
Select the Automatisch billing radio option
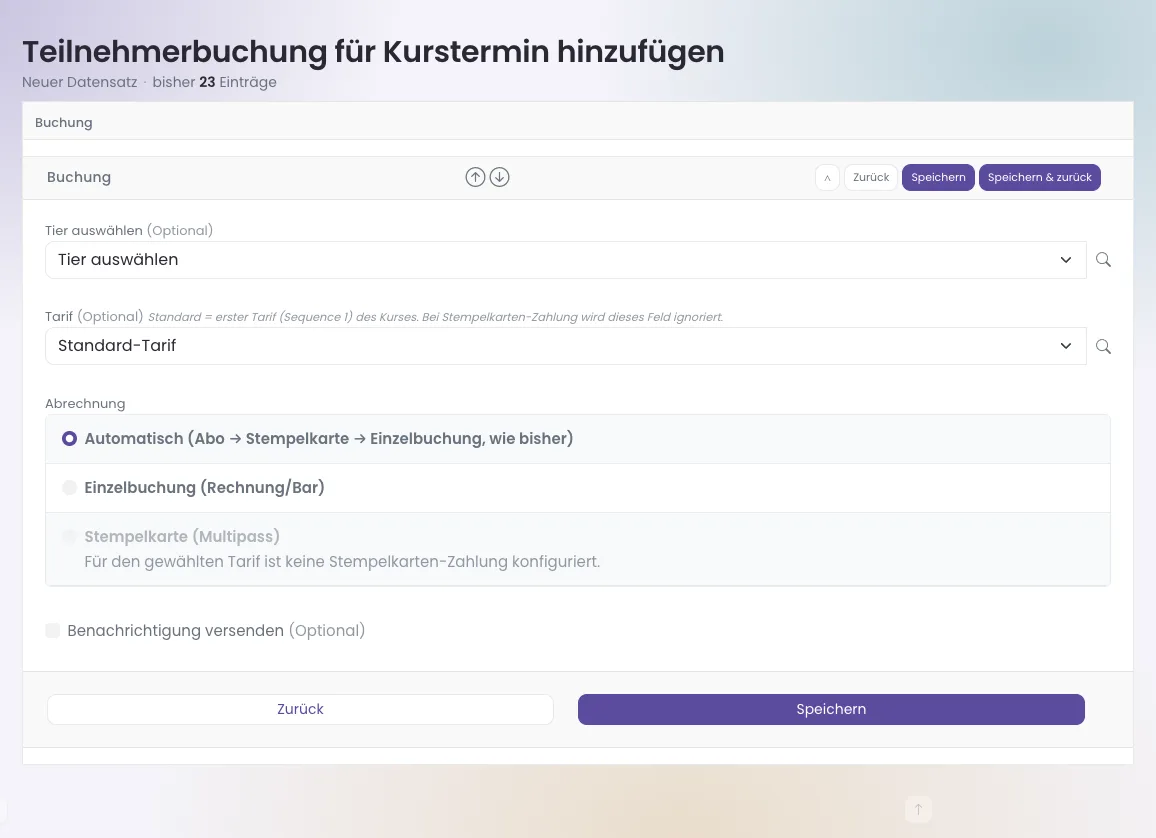pyautogui.click(x=69, y=439)
